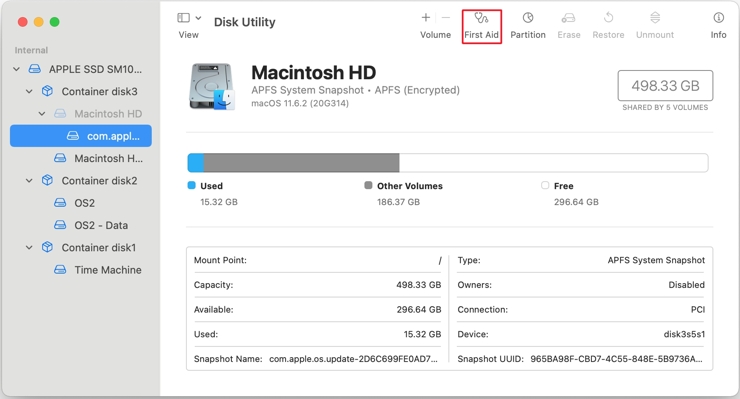Image resolution: width=740 pixels, height=399 pixels.
Task: Run First Aid from the toolbar
Action: (481, 26)
